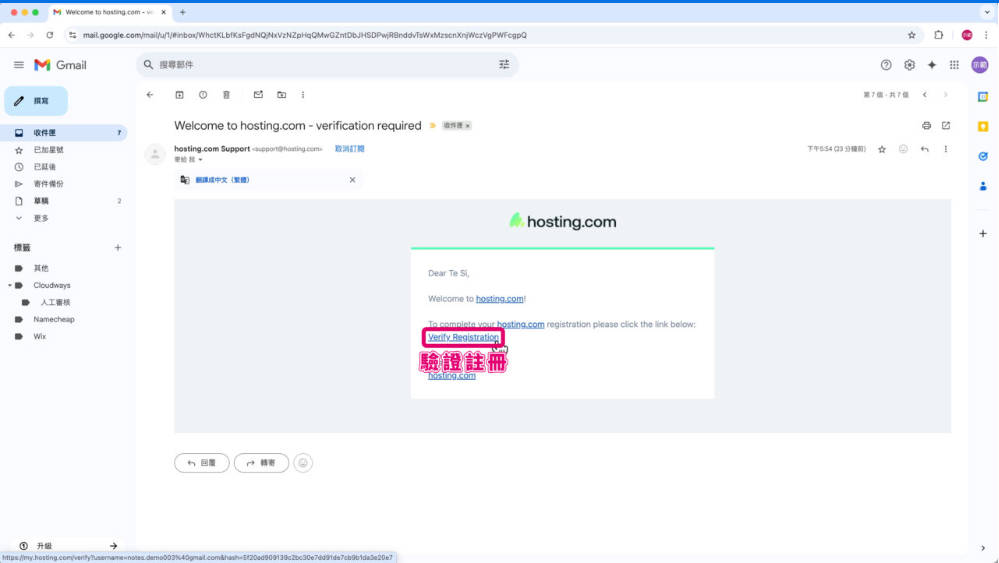Reload the page in browser
The width and height of the screenshot is (999, 563).
click(50, 35)
